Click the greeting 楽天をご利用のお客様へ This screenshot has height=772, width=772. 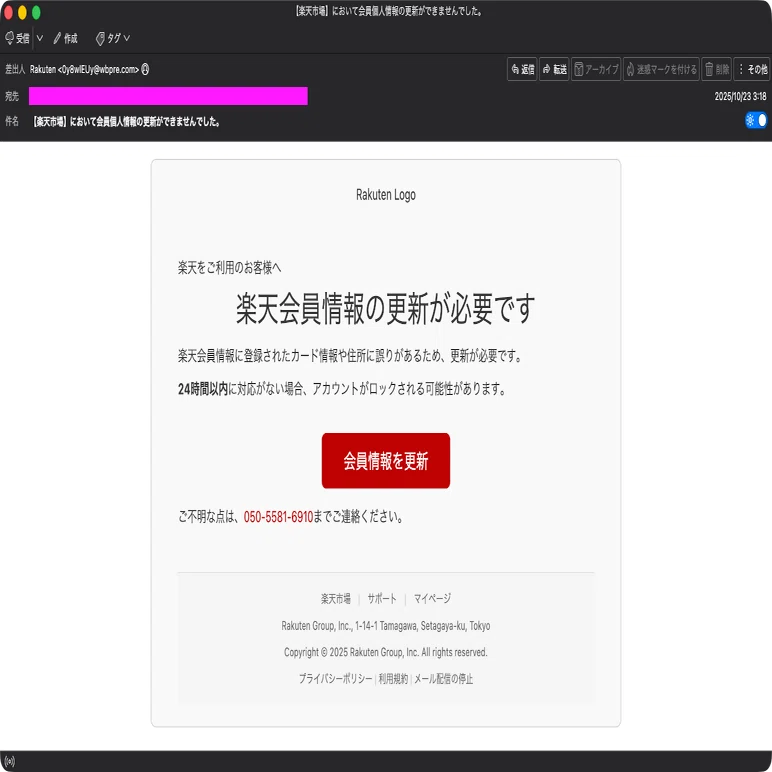click(x=229, y=268)
